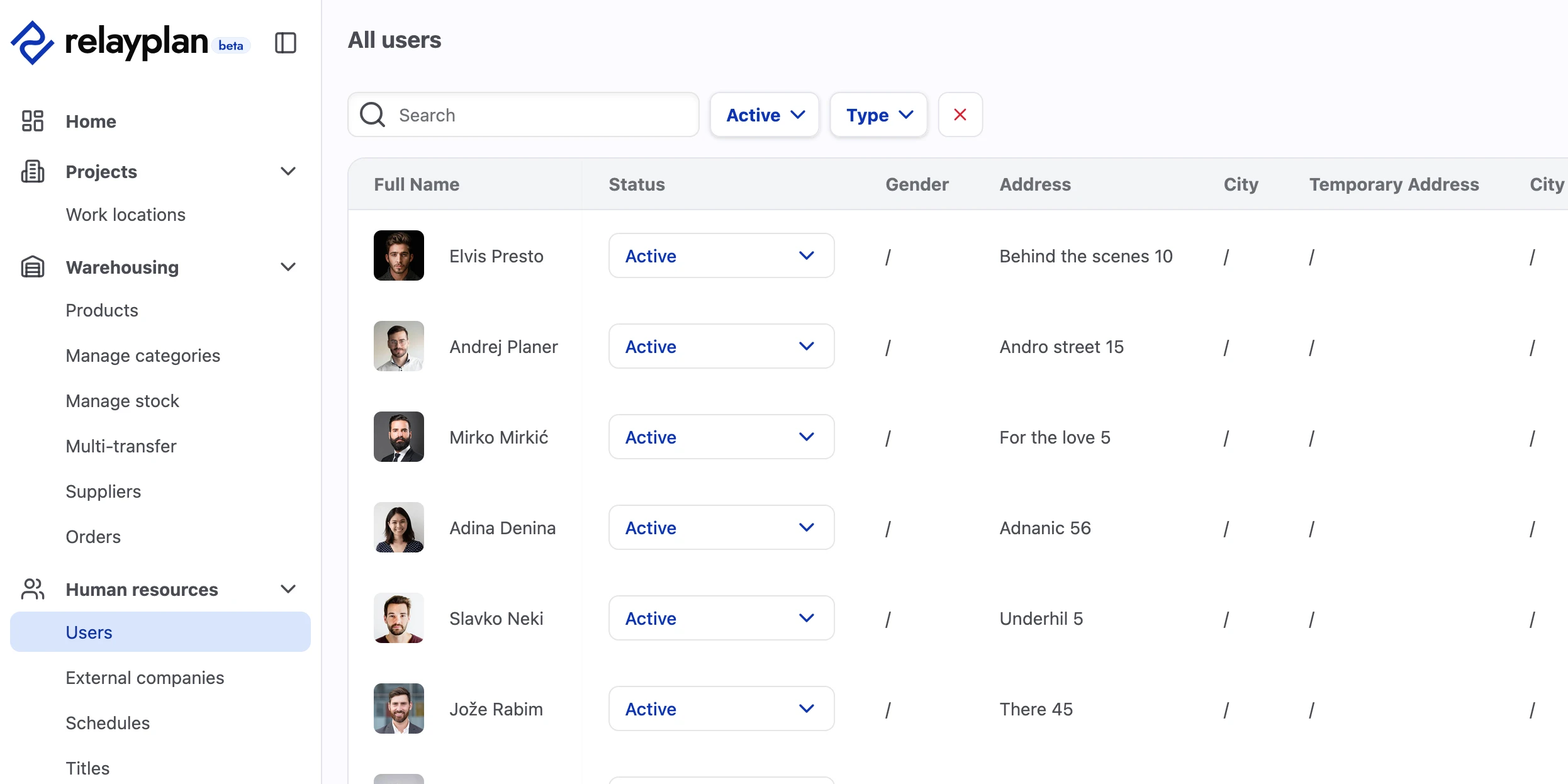Open Manage stock page
The width and height of the screenshot is (1568, 784).
coord(123,401)
